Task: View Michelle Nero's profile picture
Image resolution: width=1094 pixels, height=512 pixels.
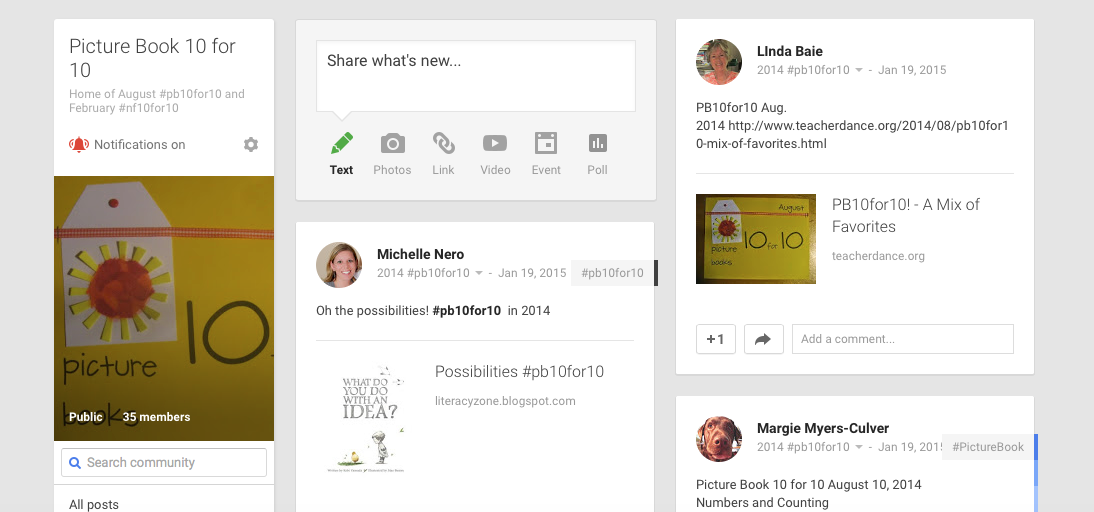Action: (x=339, y=265)
